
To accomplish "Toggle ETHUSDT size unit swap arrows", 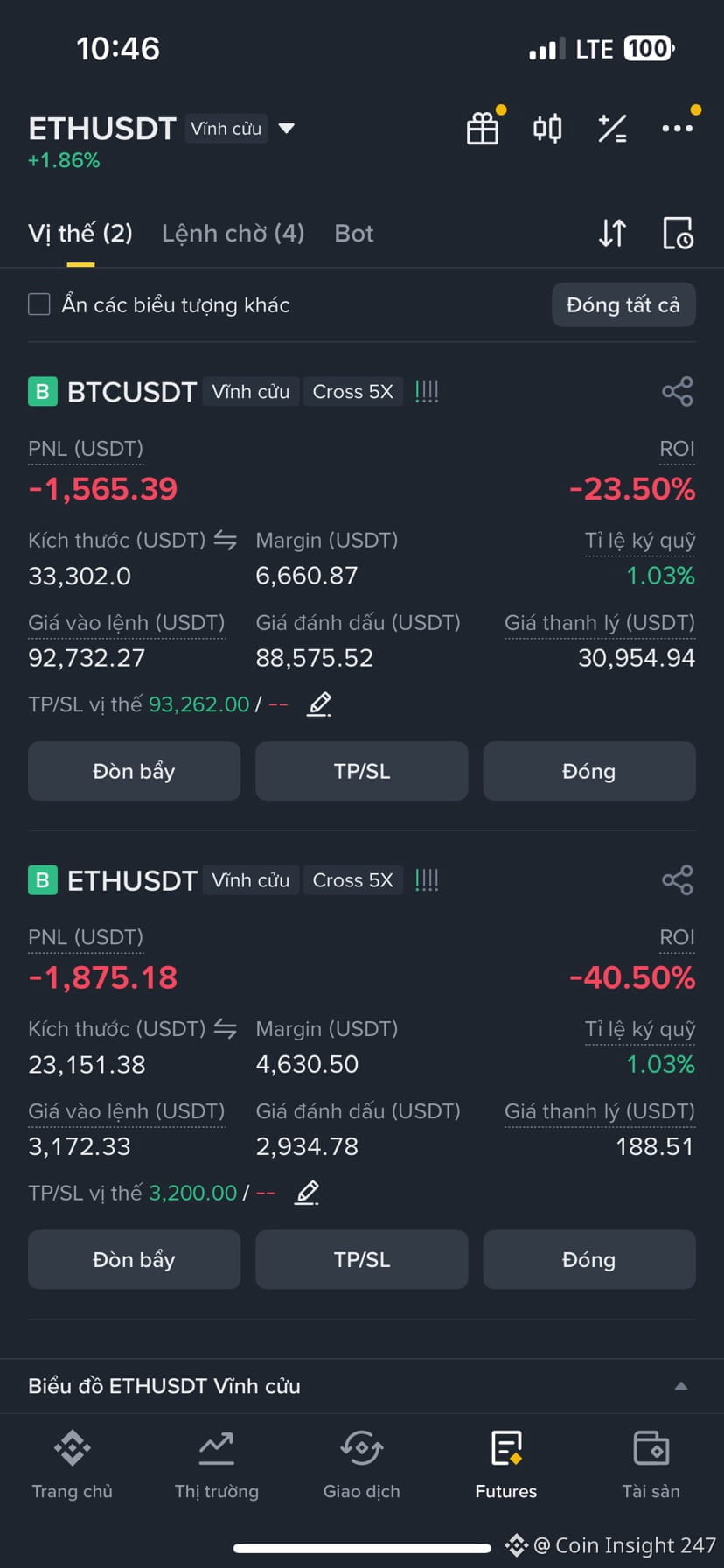I will pyautogui.click(x=226, y=1029).
